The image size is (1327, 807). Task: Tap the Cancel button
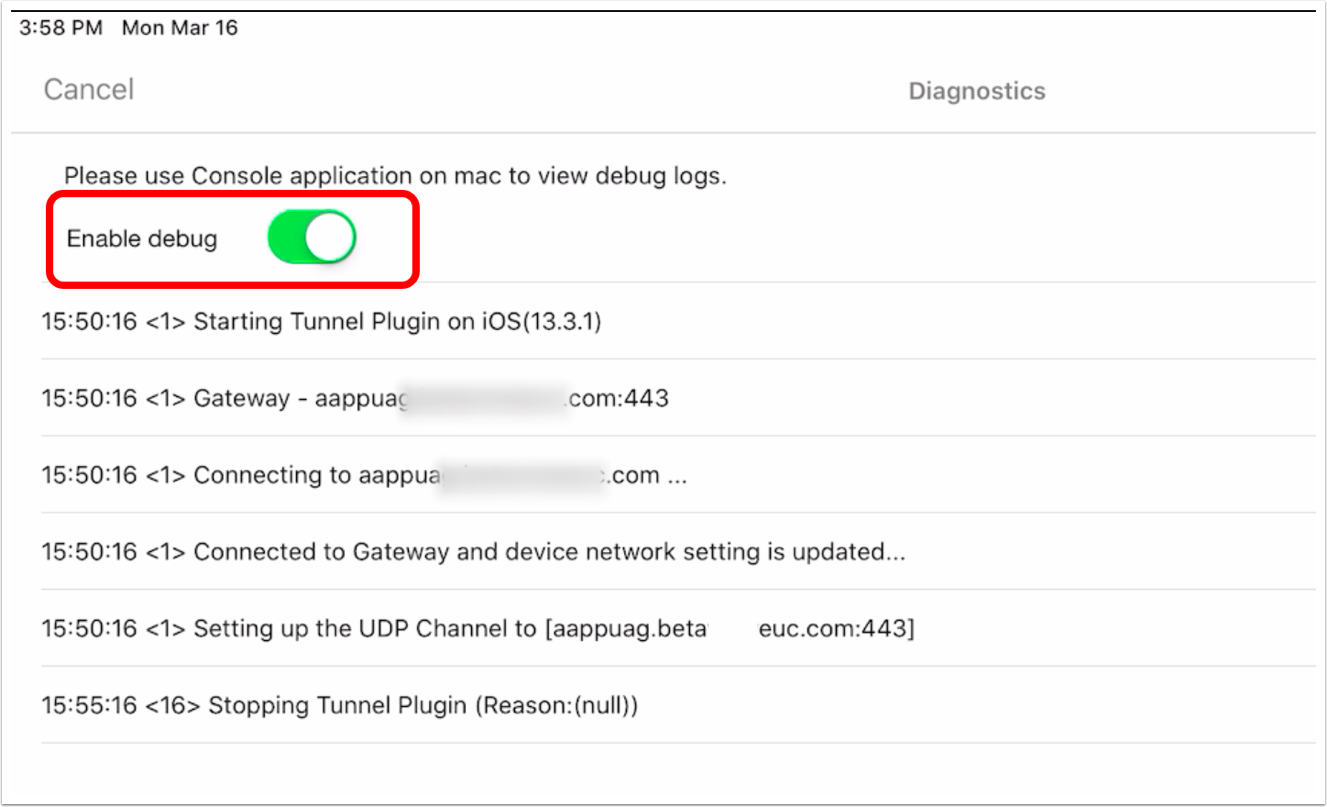click(88, 90)
